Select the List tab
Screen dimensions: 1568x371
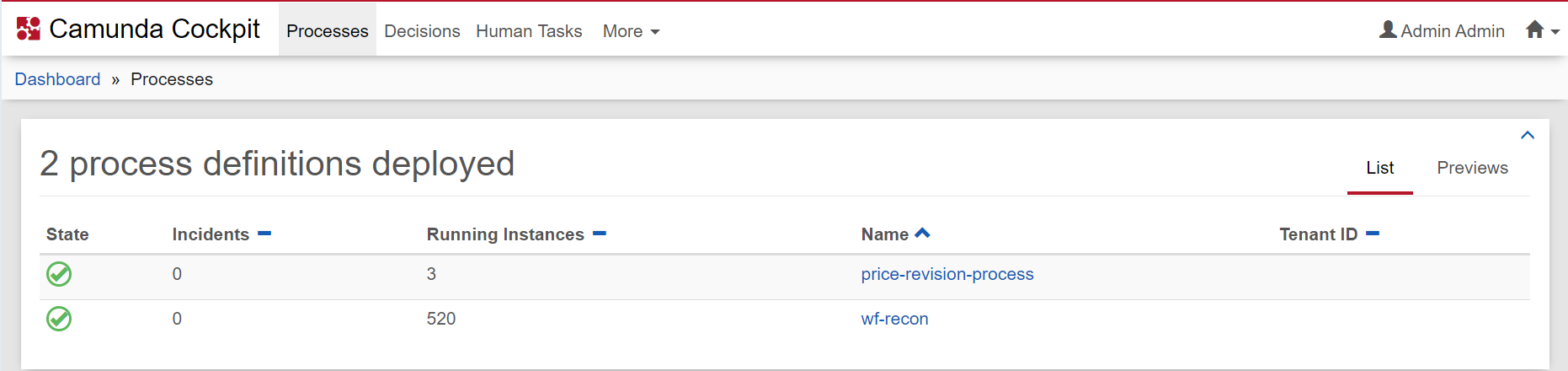pyautogui.click(x=1379, y=168)
